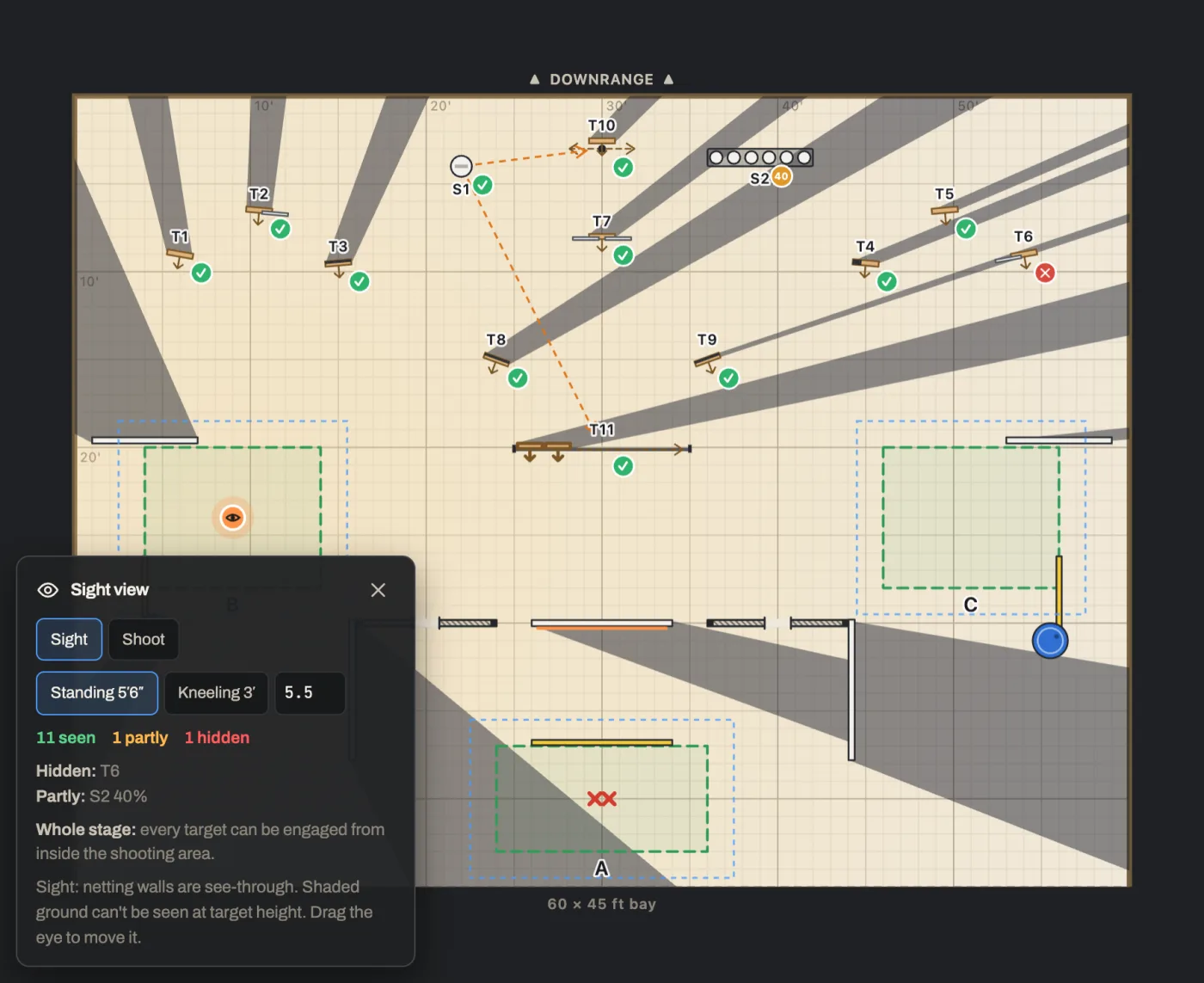Screen dimensions: 1204x983
Task: Select shooting area A label
Action: click(x=602, y=869)
